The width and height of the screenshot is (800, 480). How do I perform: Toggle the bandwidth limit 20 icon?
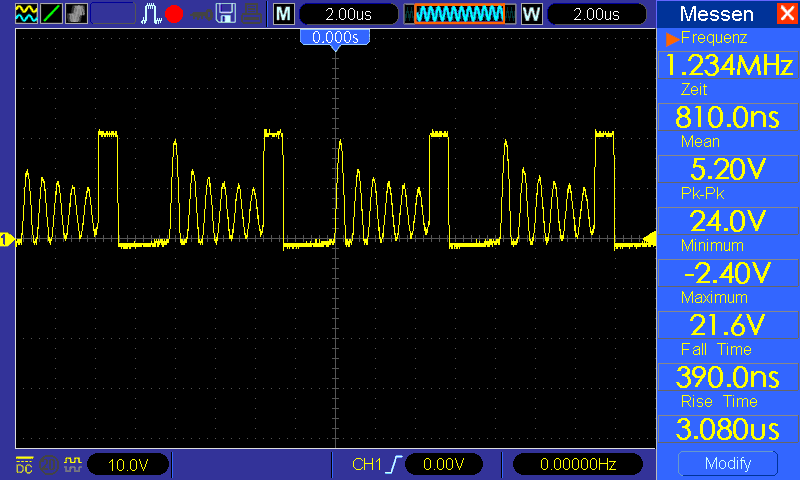click(49, 465)
